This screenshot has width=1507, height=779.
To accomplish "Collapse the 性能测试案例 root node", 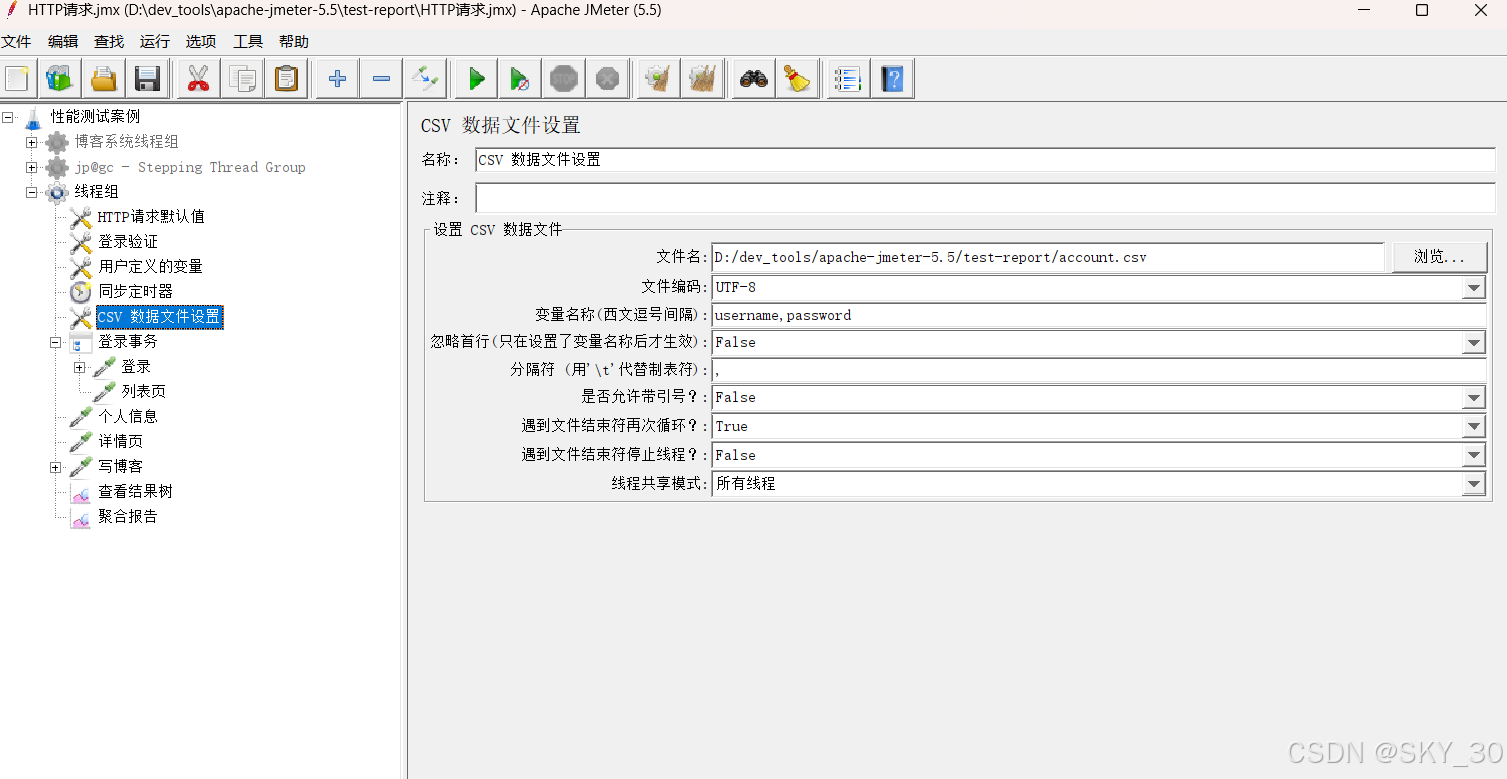I will [x=8, y=117].
